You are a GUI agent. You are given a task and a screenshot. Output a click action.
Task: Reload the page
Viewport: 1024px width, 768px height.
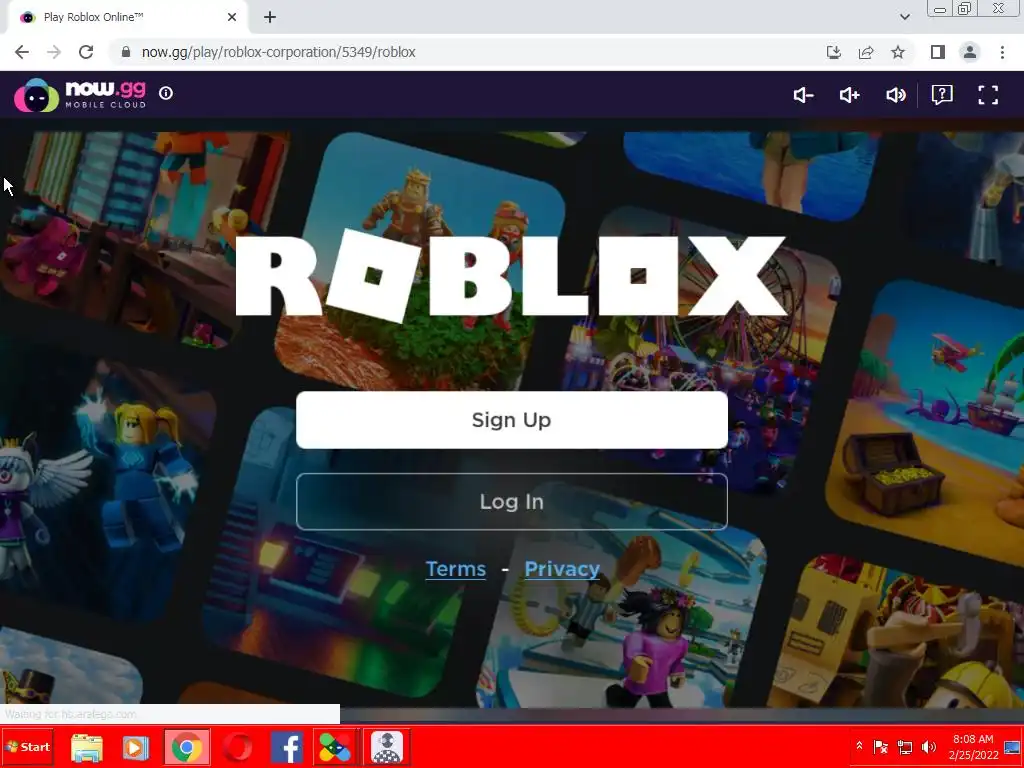click(x=86, y=52)
